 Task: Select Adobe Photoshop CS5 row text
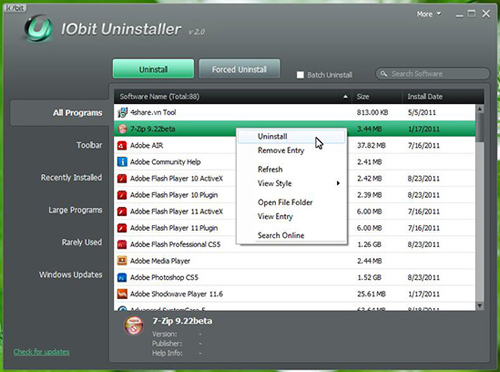pos(164,278)
